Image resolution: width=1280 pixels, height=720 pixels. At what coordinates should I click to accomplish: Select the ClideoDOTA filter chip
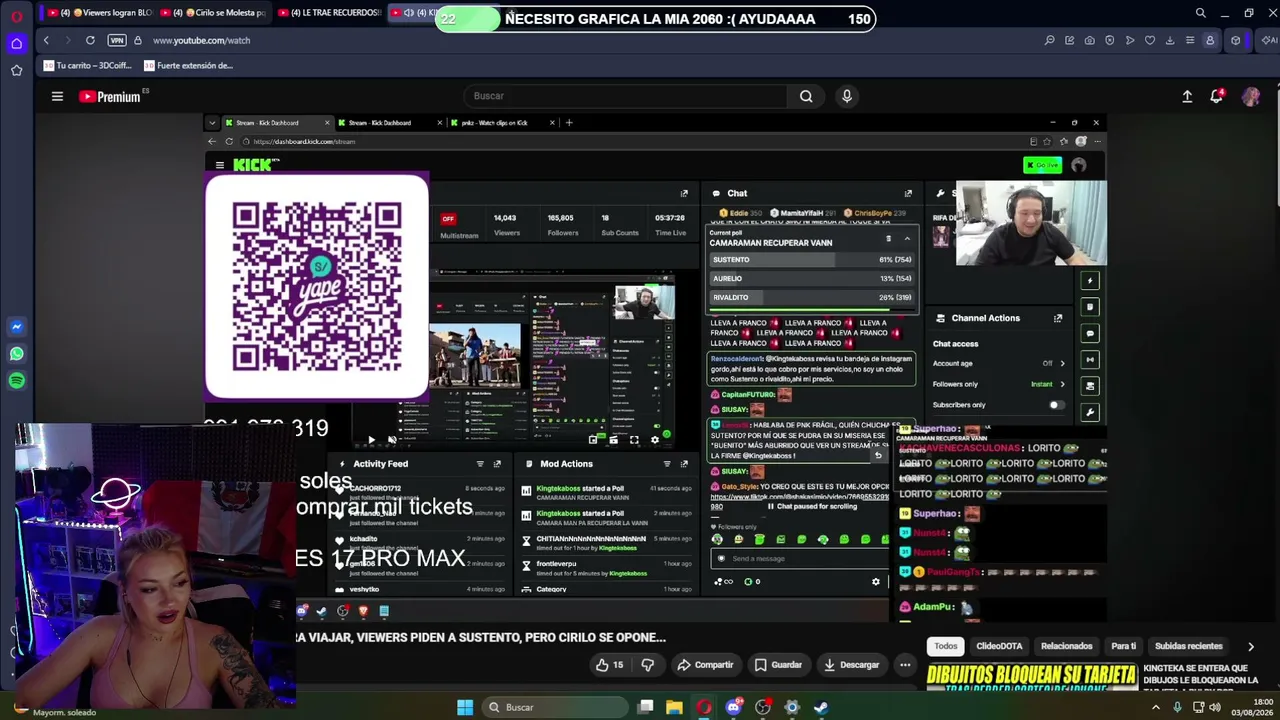click(999, 646)
